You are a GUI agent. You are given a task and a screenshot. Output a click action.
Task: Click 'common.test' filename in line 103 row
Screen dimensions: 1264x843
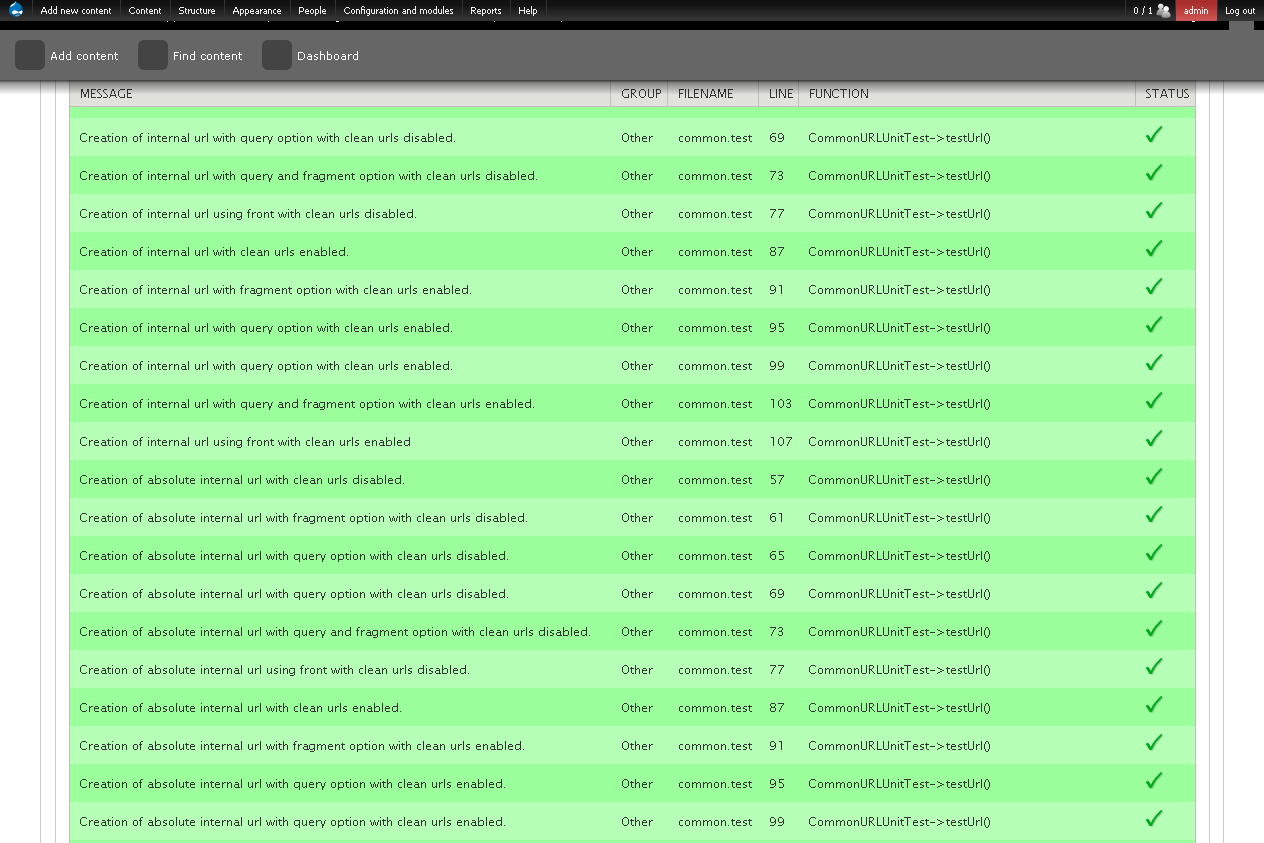point(715,404)
